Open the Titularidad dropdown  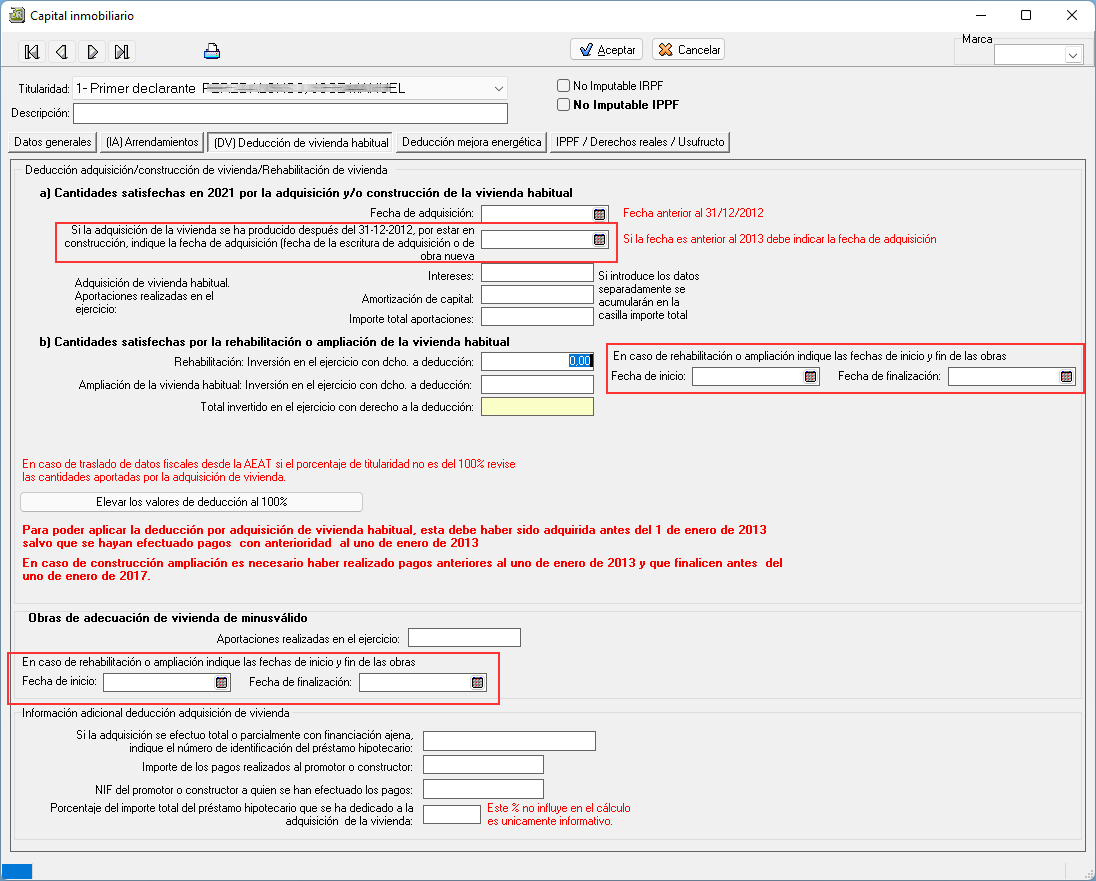click(498, 89)
